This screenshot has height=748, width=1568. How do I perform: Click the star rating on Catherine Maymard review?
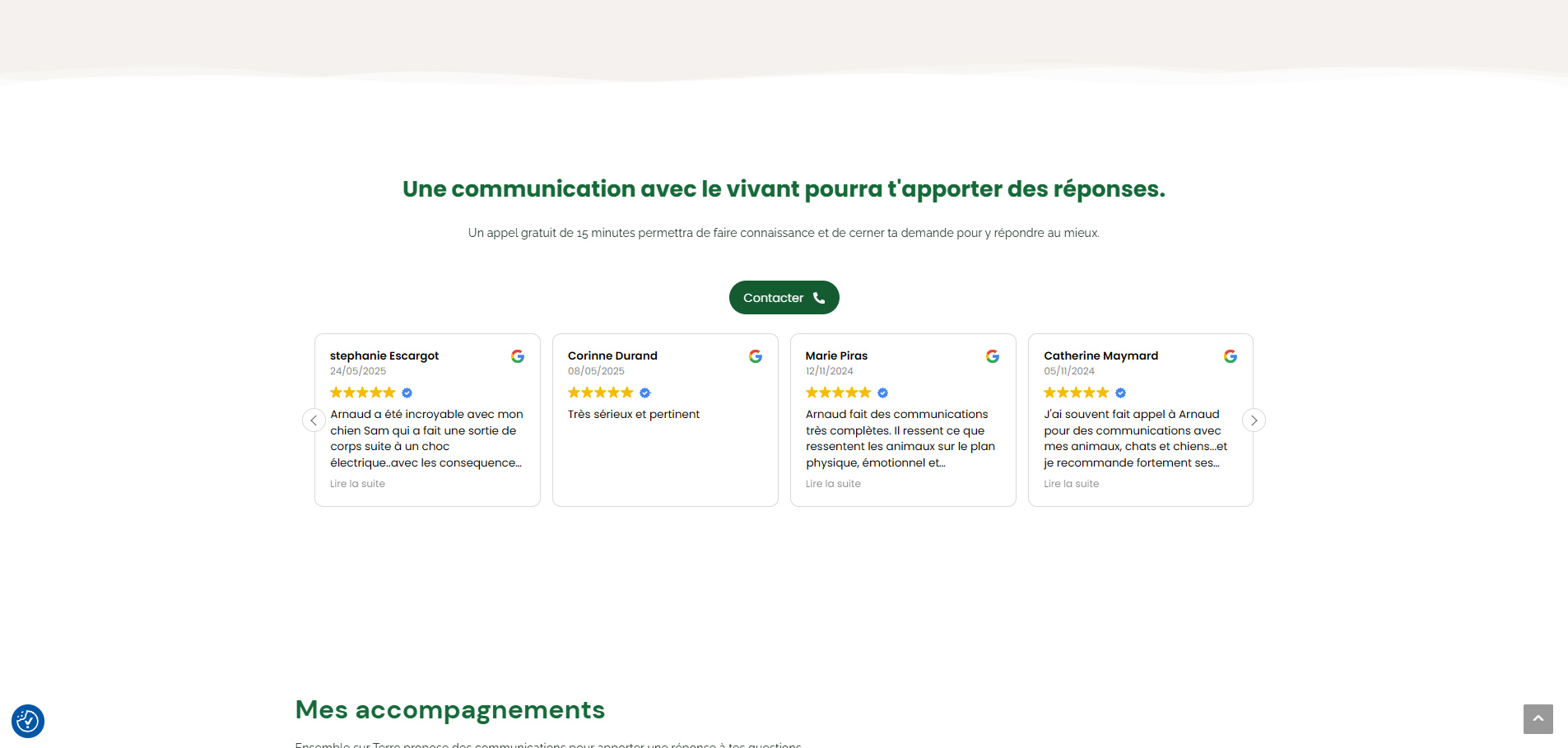click(1076, 393)
